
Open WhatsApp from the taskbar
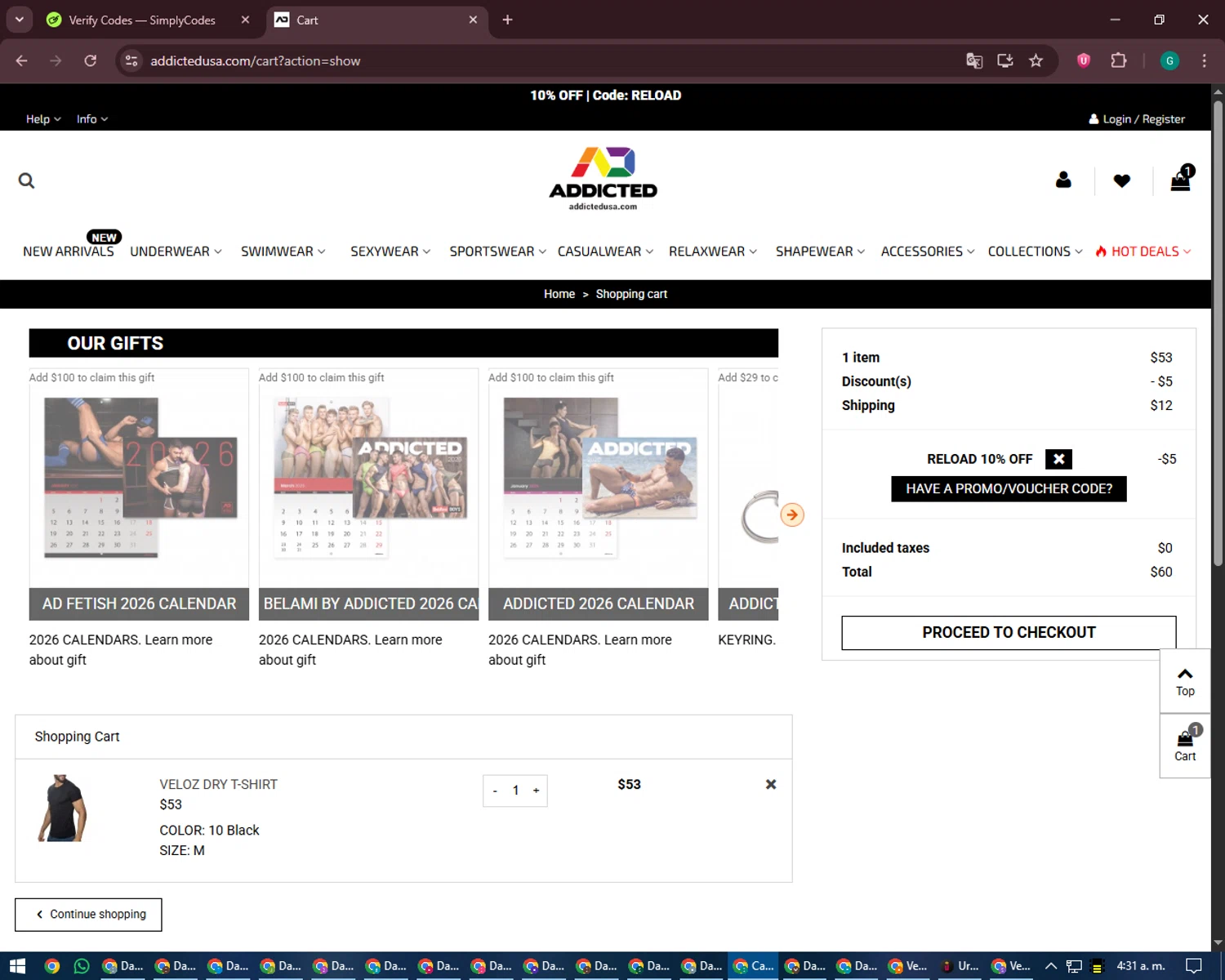click(x=82, y=966)
